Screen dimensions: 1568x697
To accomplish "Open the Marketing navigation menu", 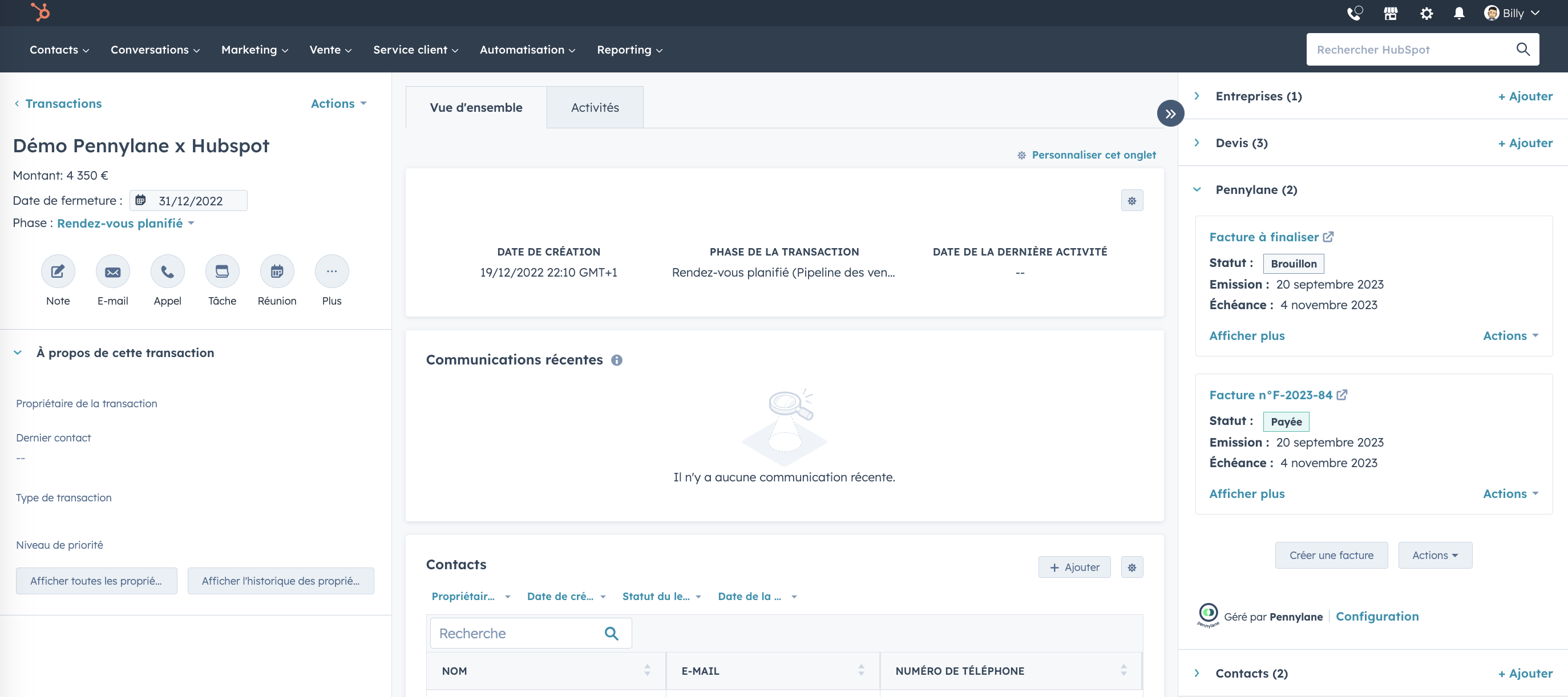I will tap(254, 50).
